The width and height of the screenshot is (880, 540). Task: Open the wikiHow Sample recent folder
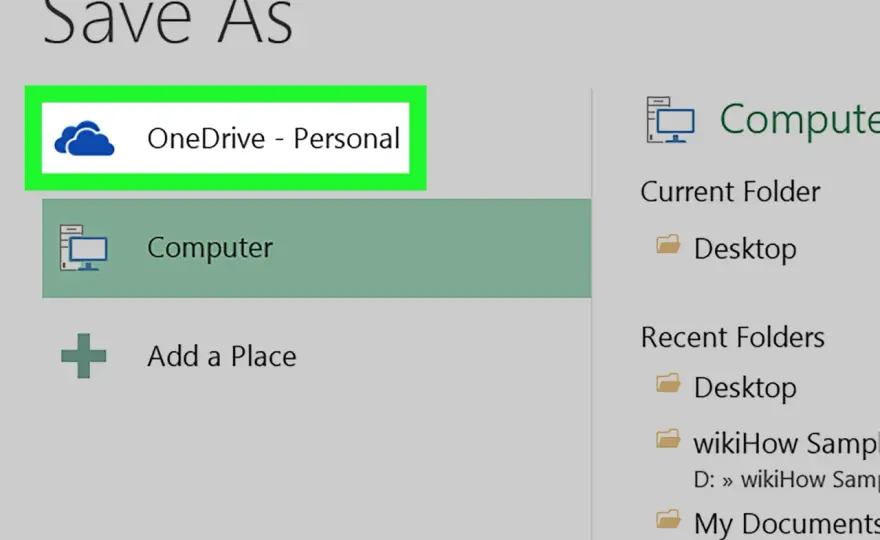point(787,443)
